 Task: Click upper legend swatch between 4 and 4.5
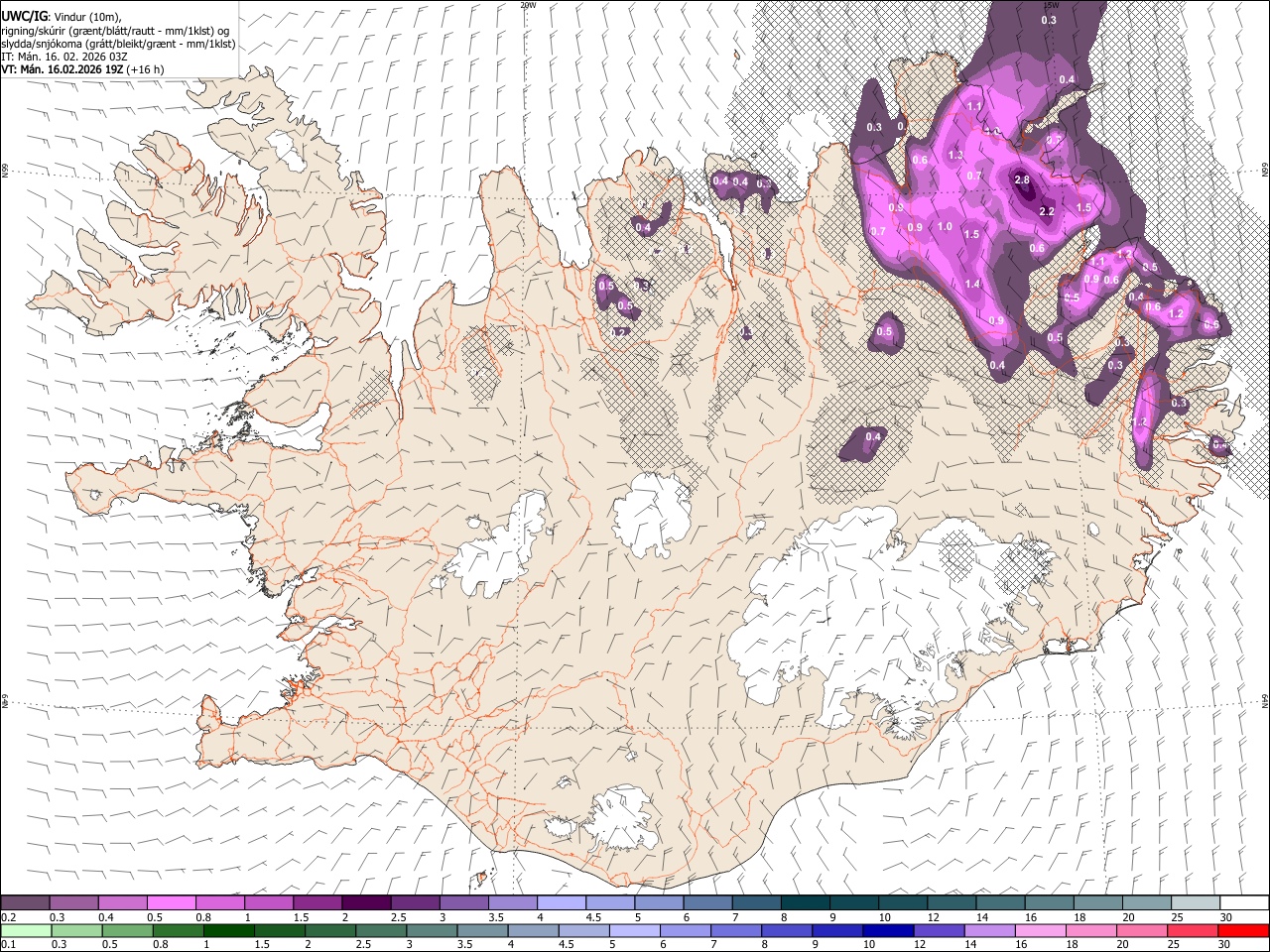(x=561, y=902)
